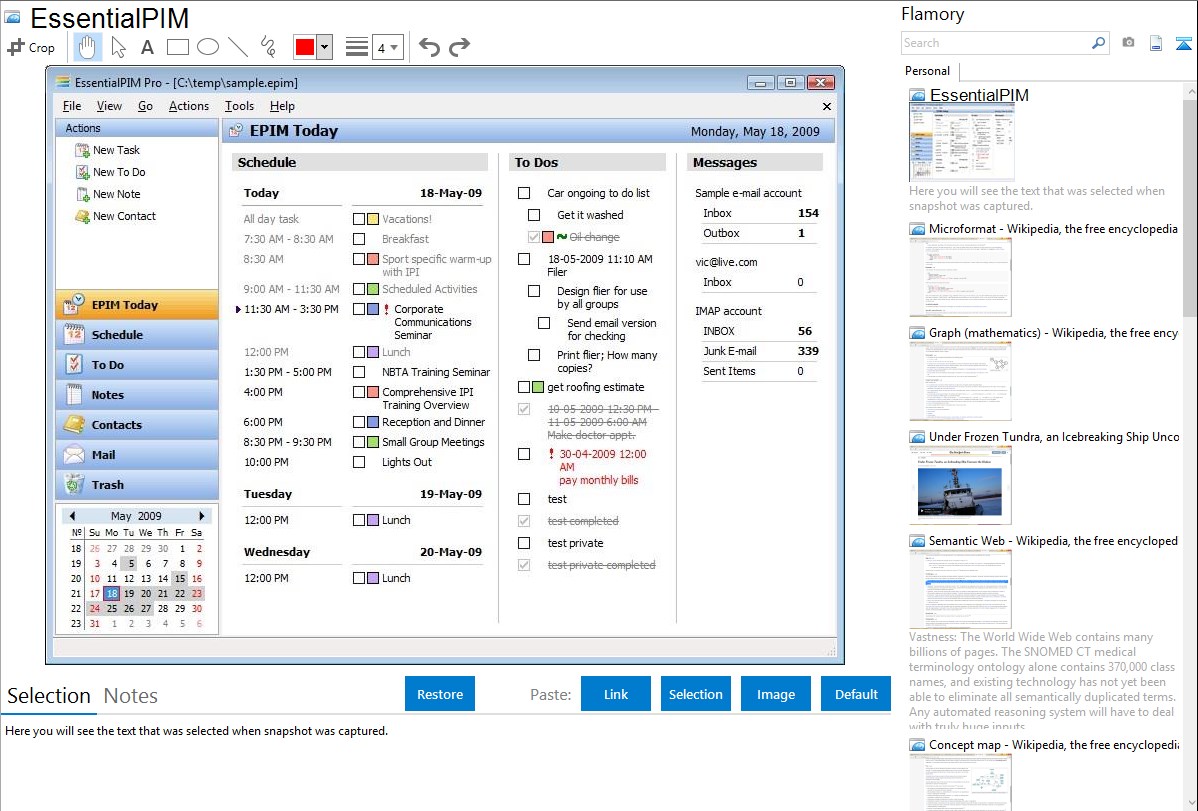
Task: Toggle the 'Lights Out' schedule checkbox
Action: 359,462
